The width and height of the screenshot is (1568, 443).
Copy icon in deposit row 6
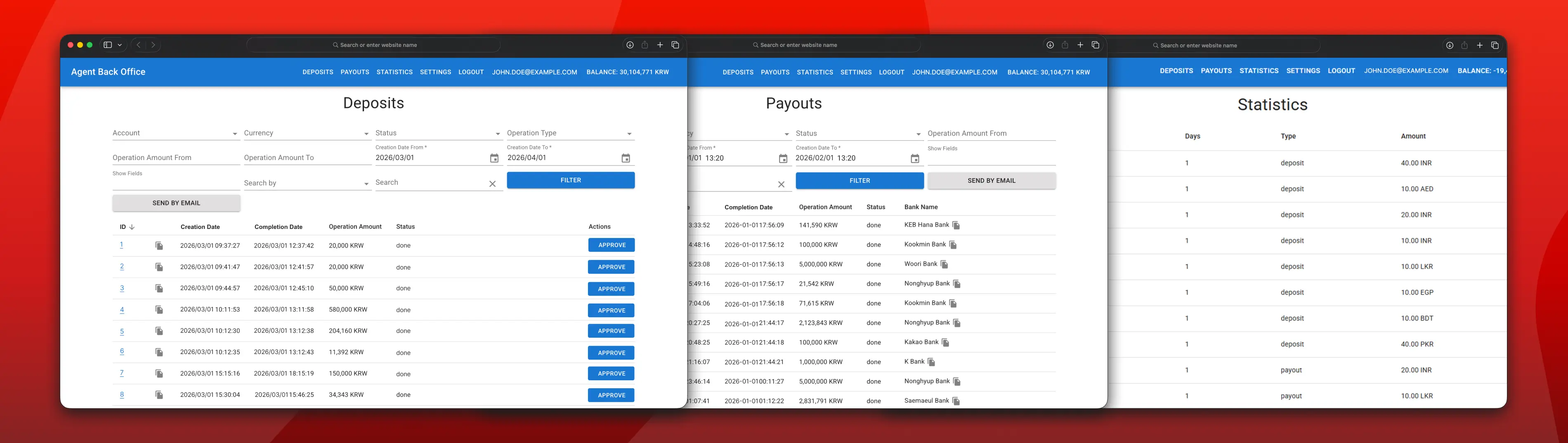(x=159, y=352)
